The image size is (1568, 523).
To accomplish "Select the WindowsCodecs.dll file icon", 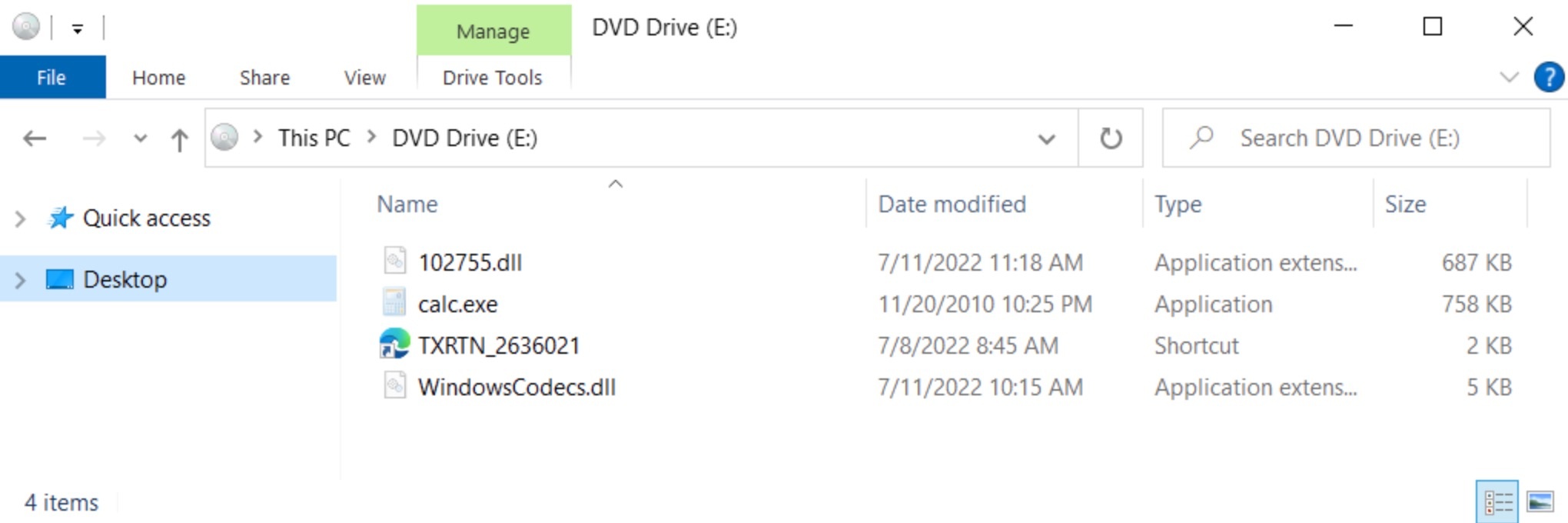I will pos(394,387).
